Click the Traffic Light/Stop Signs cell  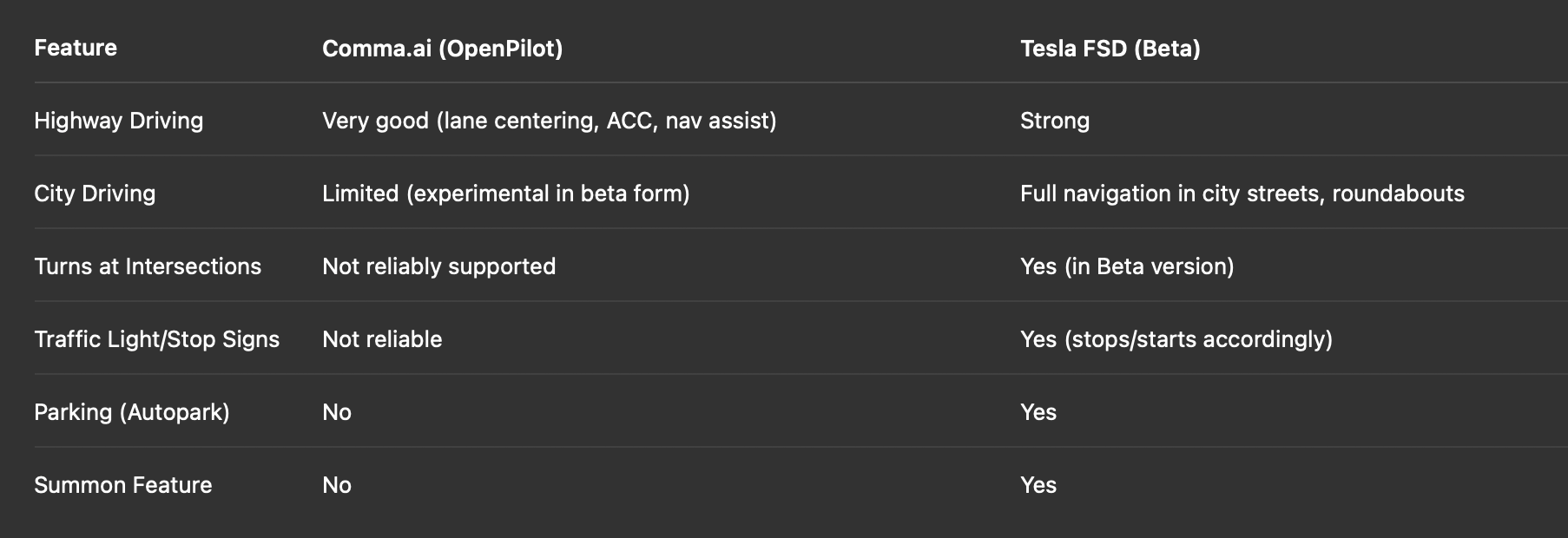pos(157,339)
